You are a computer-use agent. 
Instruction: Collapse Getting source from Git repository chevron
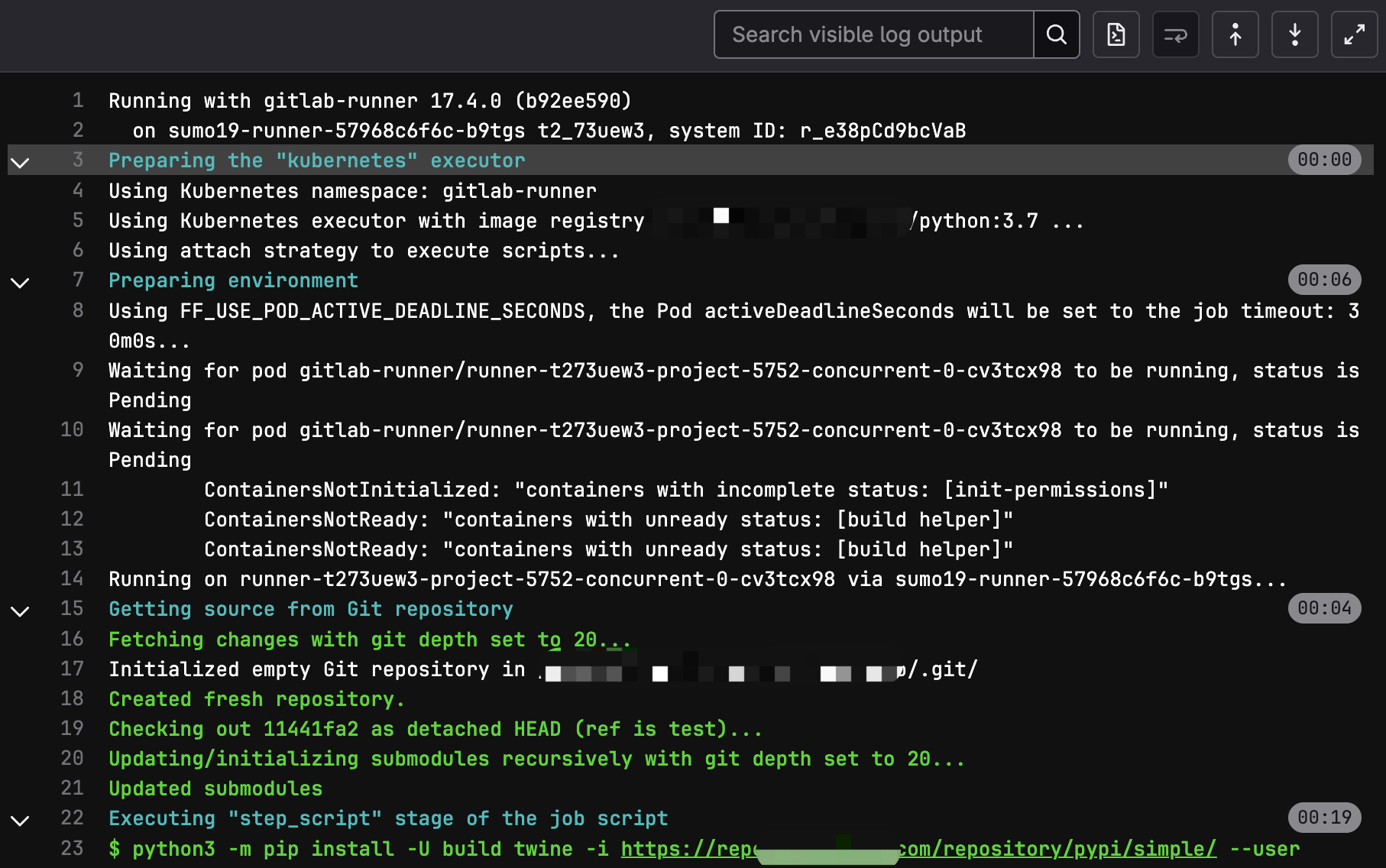click(x=20, y=611)
